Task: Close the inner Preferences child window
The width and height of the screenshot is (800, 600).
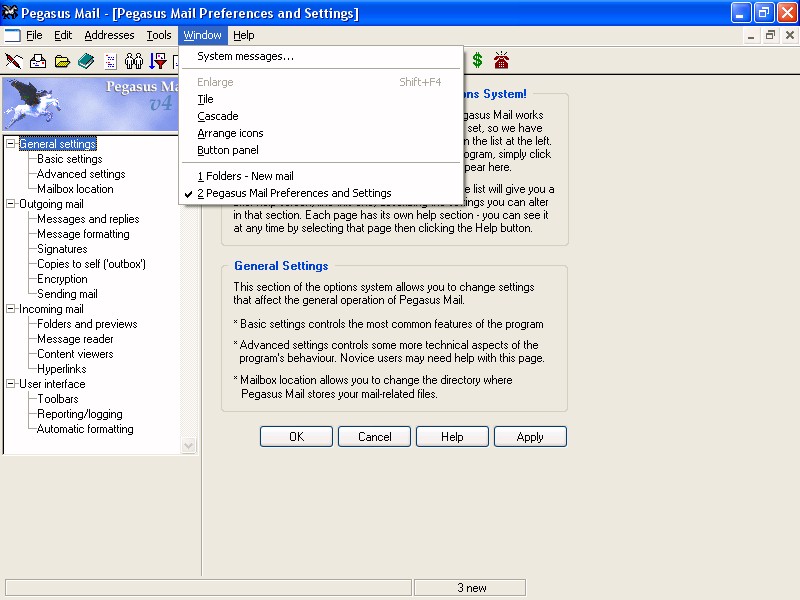Action: click(790, 35)
